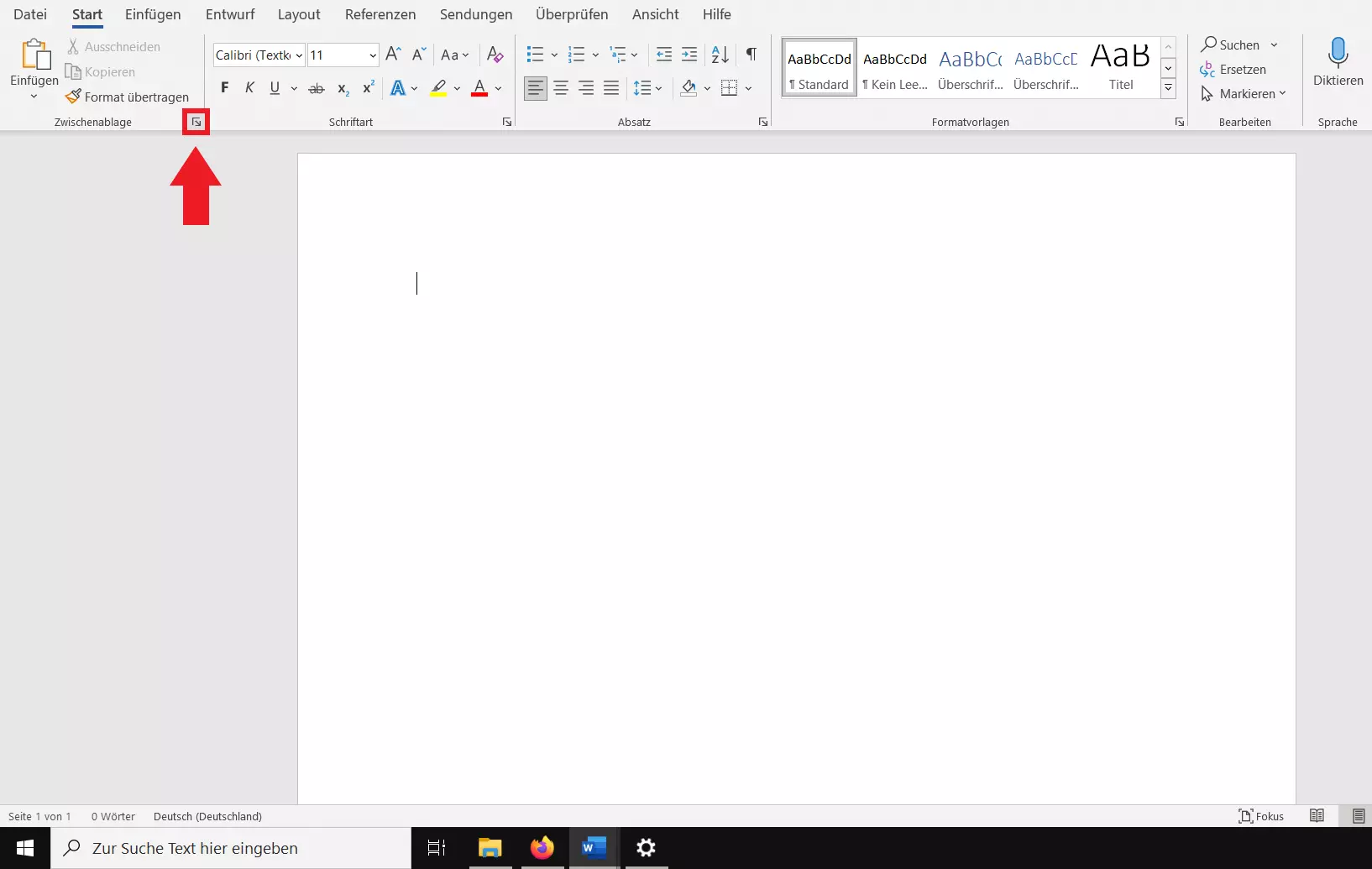Screen dimensions: 1372x869
Task: Apply subscript formatting
Action: point(343,88)
